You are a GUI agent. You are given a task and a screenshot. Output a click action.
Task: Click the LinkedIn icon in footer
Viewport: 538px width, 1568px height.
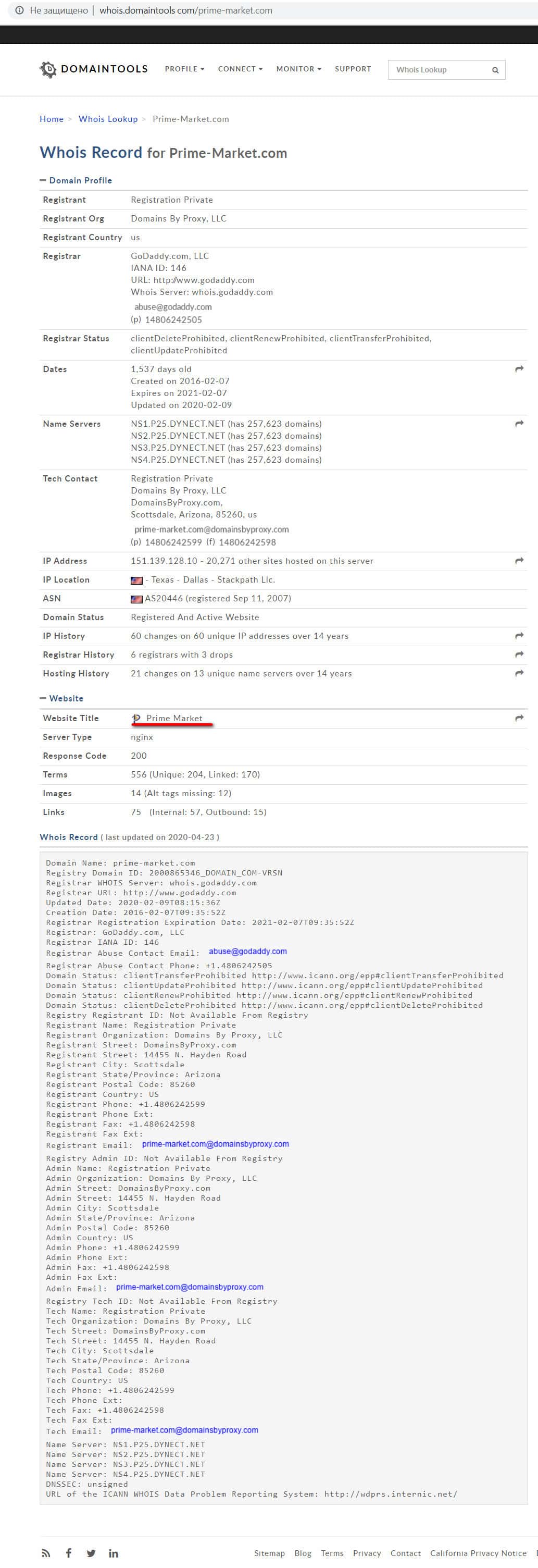[x=113, y=1553]
